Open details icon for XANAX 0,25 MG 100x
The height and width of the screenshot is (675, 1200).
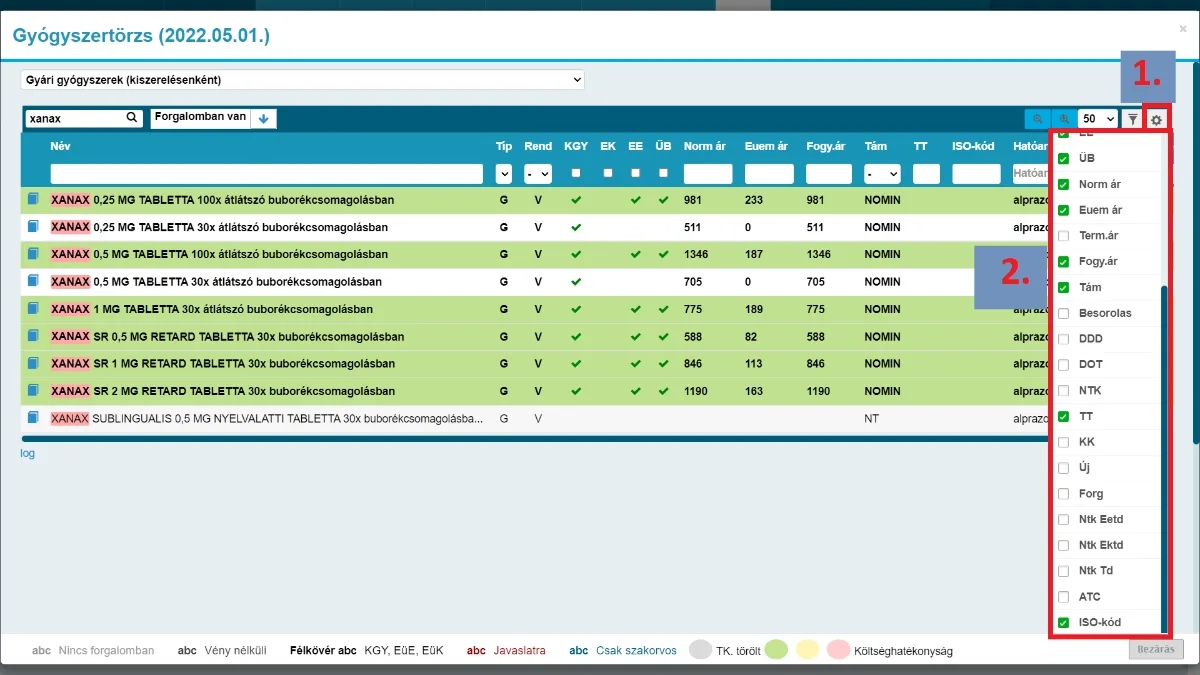click(x=33, y=200)
